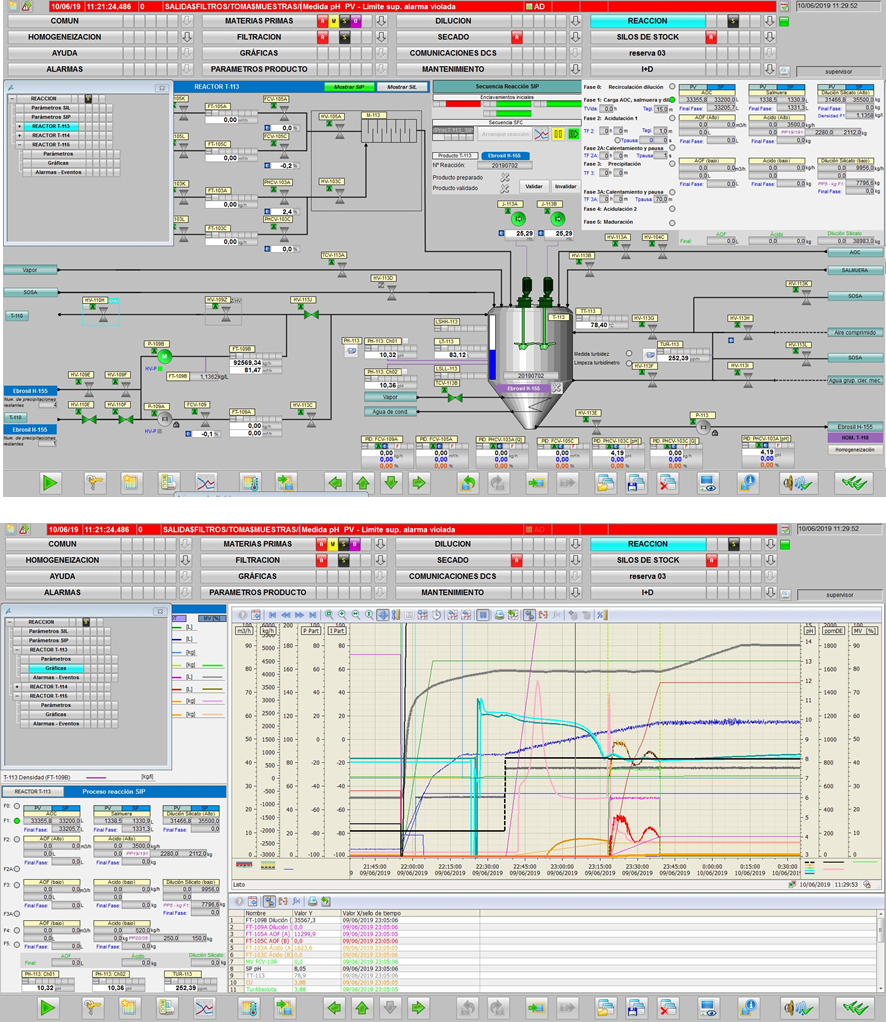Click thermometer icon in reactor diagram toolbar
The height and width of the screenshot is (1022, 886).
(x=251, y=483)
